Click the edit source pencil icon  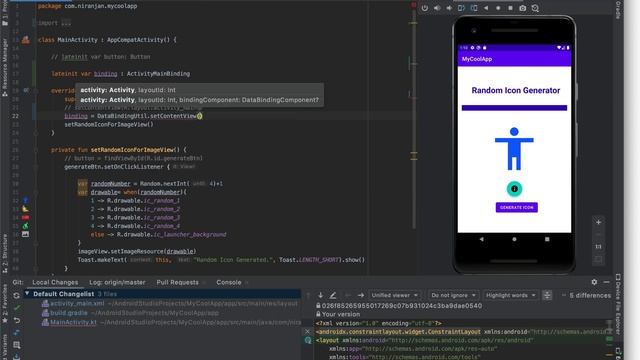pyautogui.click(x=333, y=295)
